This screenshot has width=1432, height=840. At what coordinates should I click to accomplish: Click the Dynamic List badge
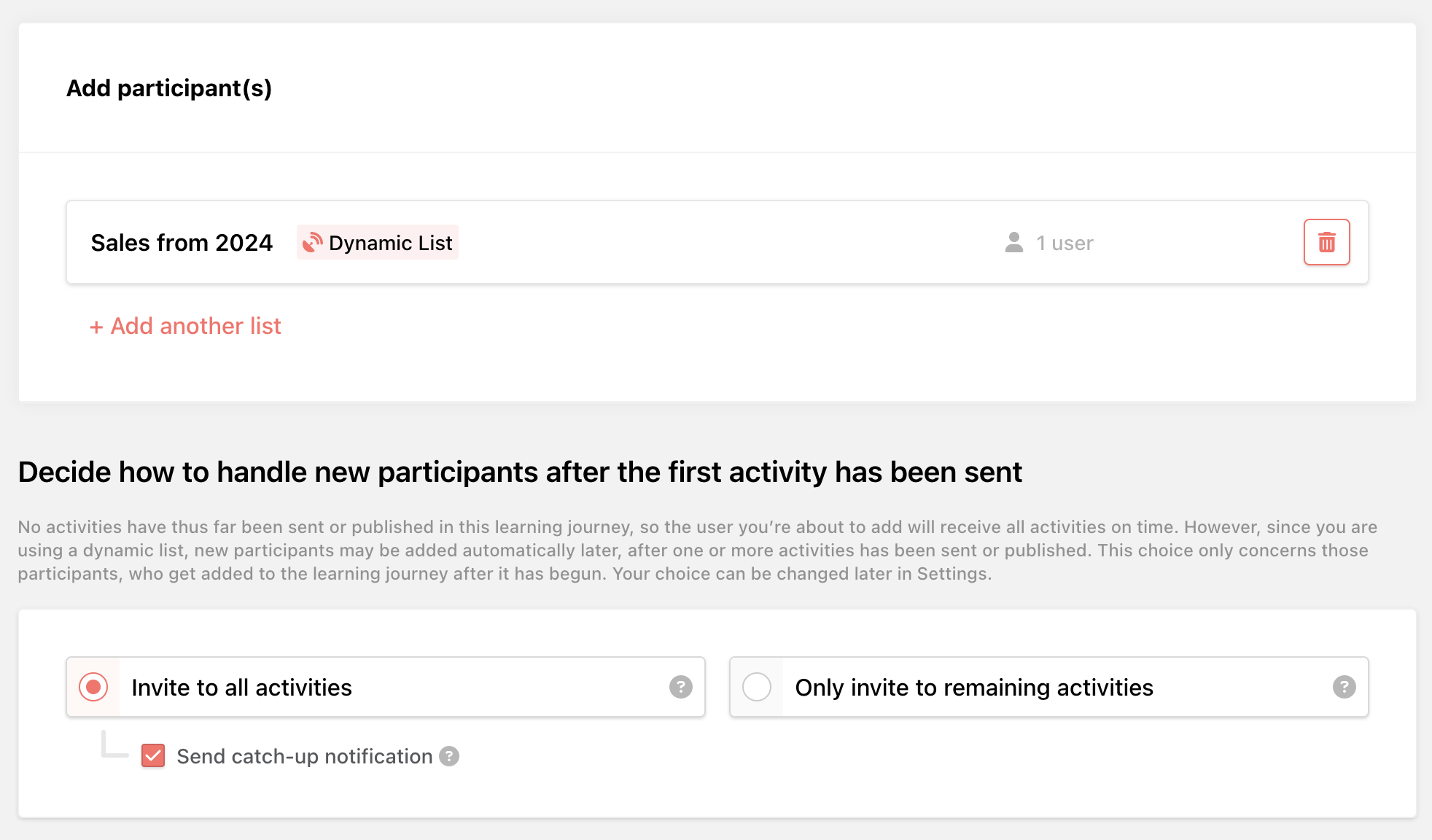[378, 242]
